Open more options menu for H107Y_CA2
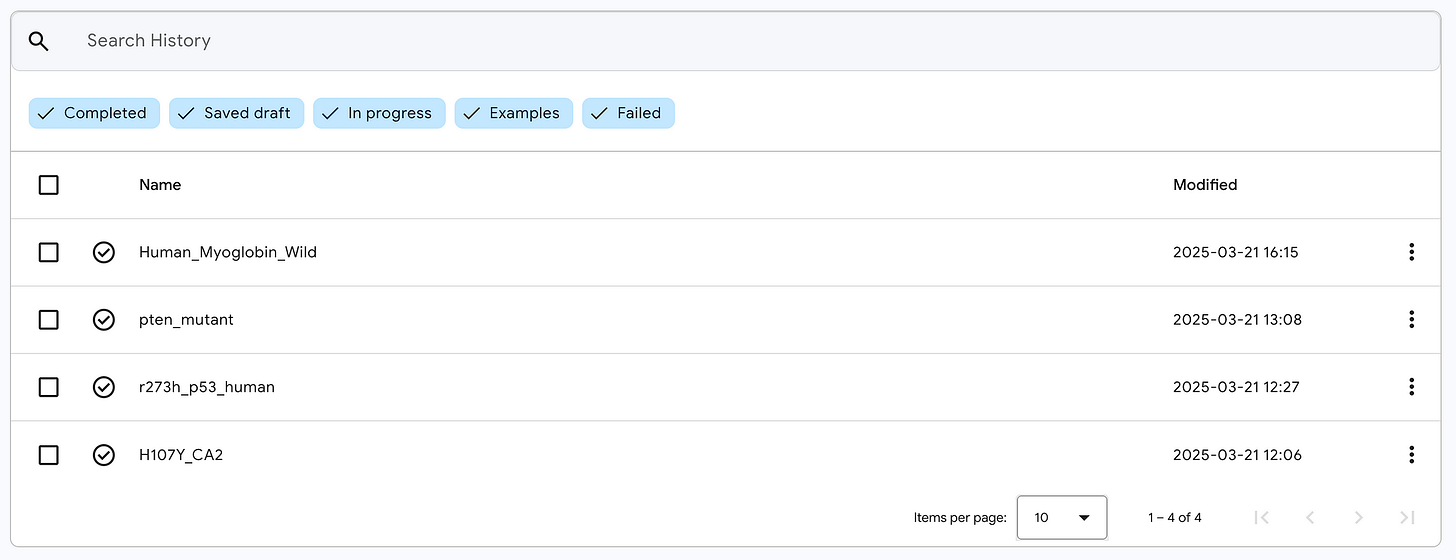The height and width of the screenshot is (560, 1456). point(1411,455)
